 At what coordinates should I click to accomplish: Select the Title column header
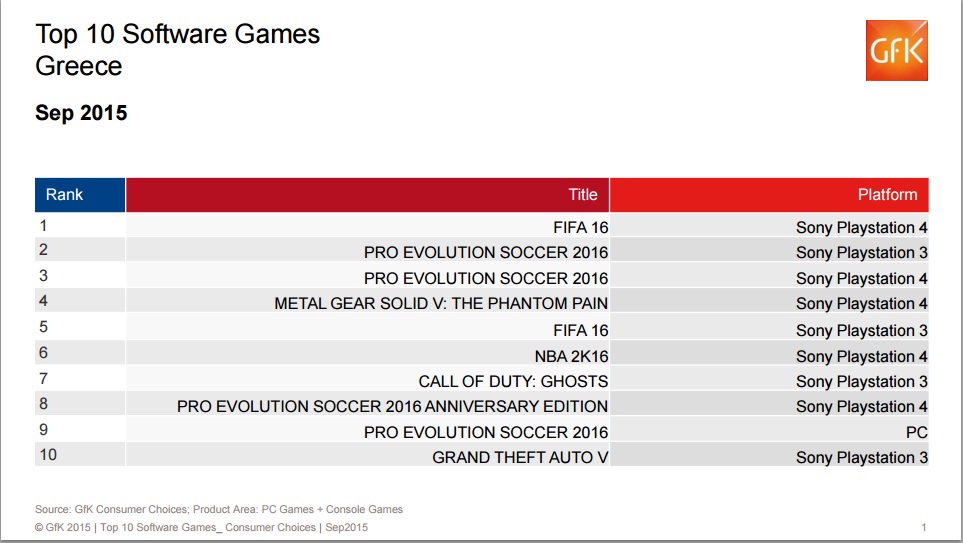367,195
